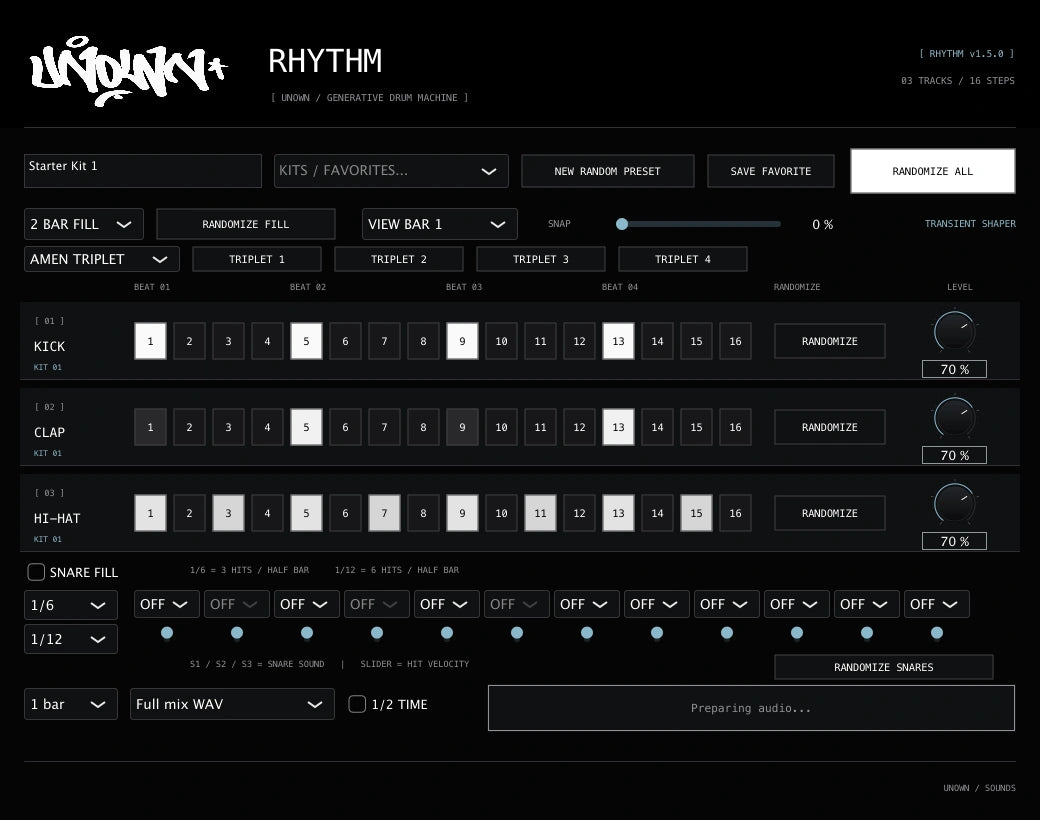Click the preset name field Starter Kit 1
This screenshot has width=1040, height=820.
click(143, 171)
